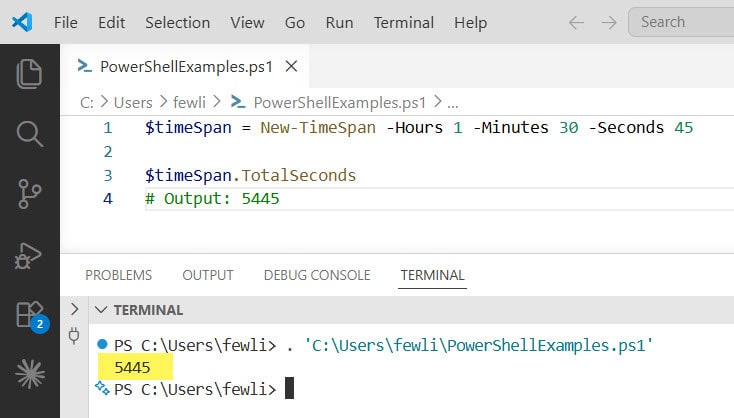Click the -Seconds parameter in the code

click(x=626, y=127)
